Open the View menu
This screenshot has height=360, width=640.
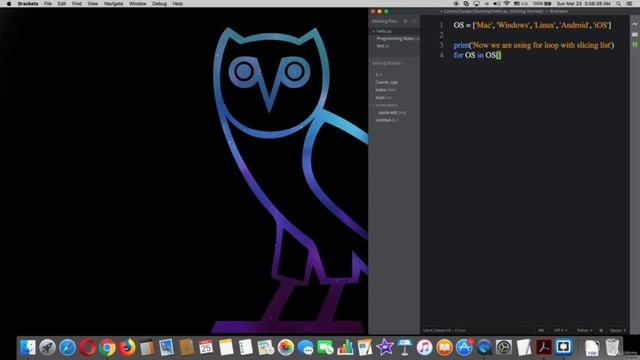click(93, 4)
